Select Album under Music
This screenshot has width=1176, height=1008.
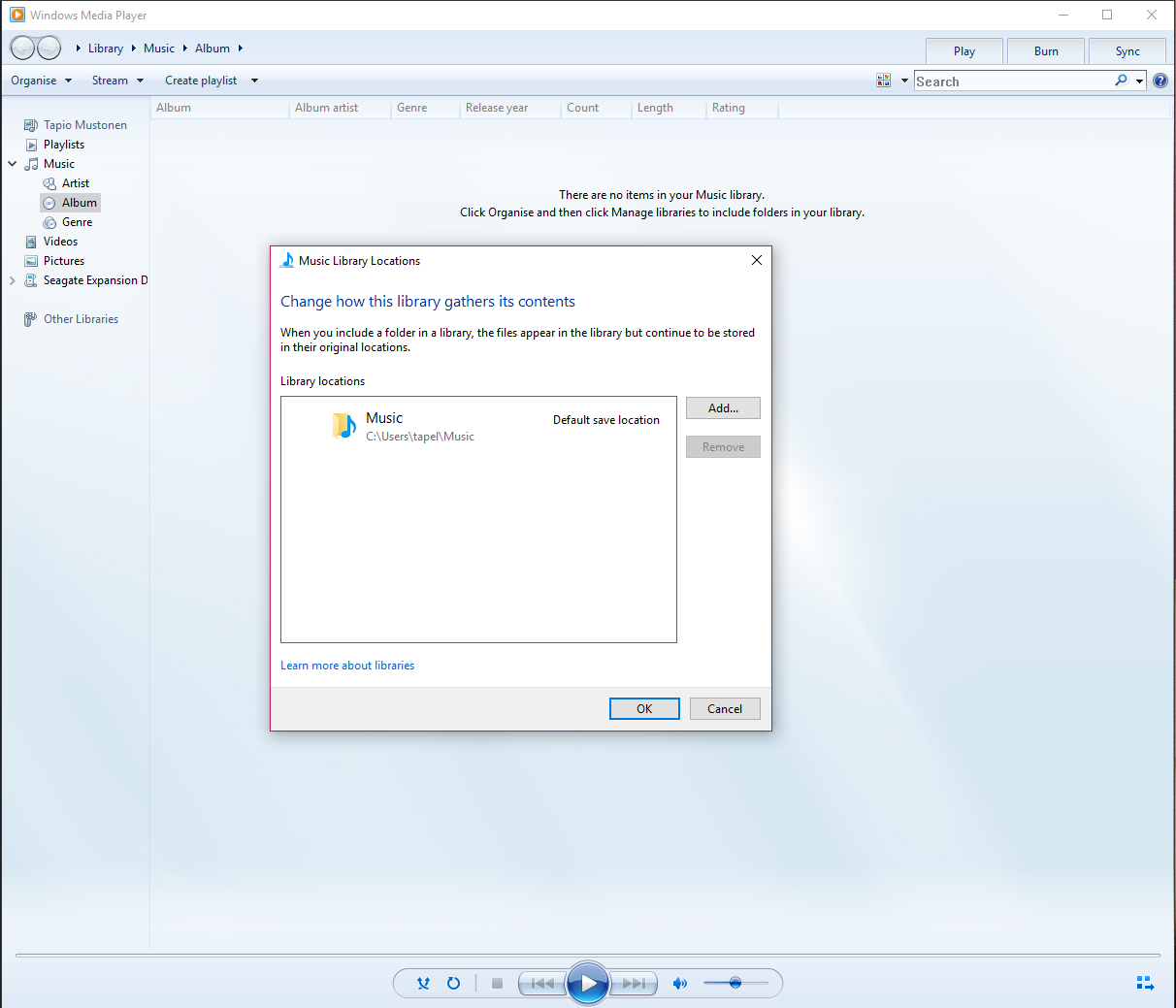point(70,203)
